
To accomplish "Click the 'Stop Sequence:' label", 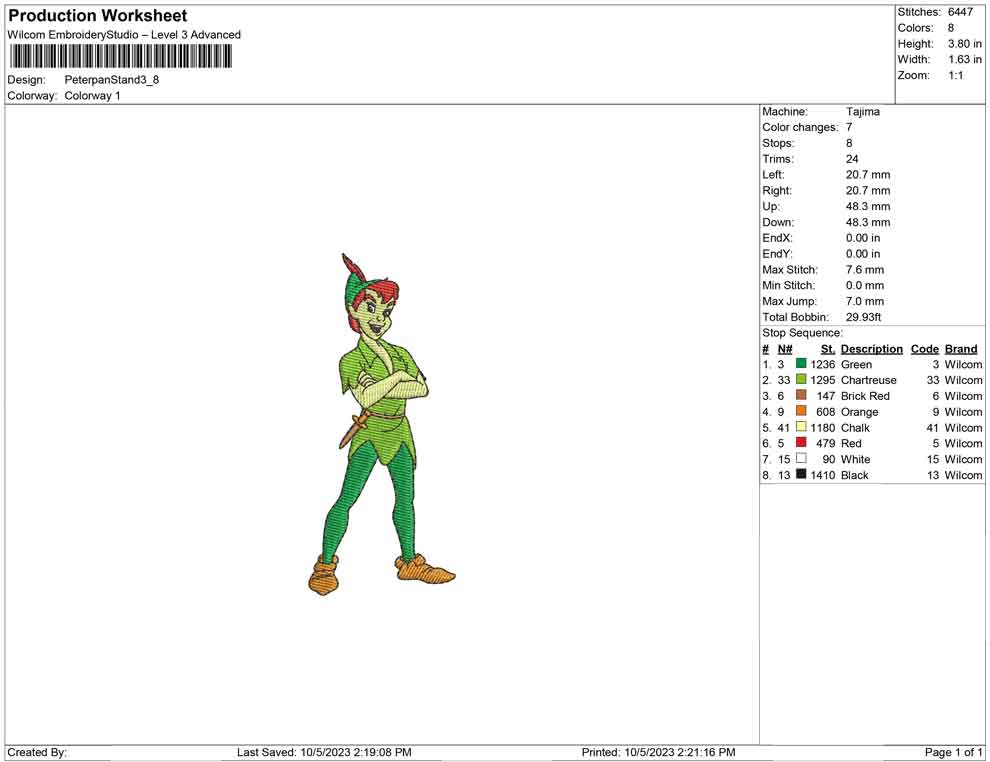I will pyautogui.click(x=802, y=333).
